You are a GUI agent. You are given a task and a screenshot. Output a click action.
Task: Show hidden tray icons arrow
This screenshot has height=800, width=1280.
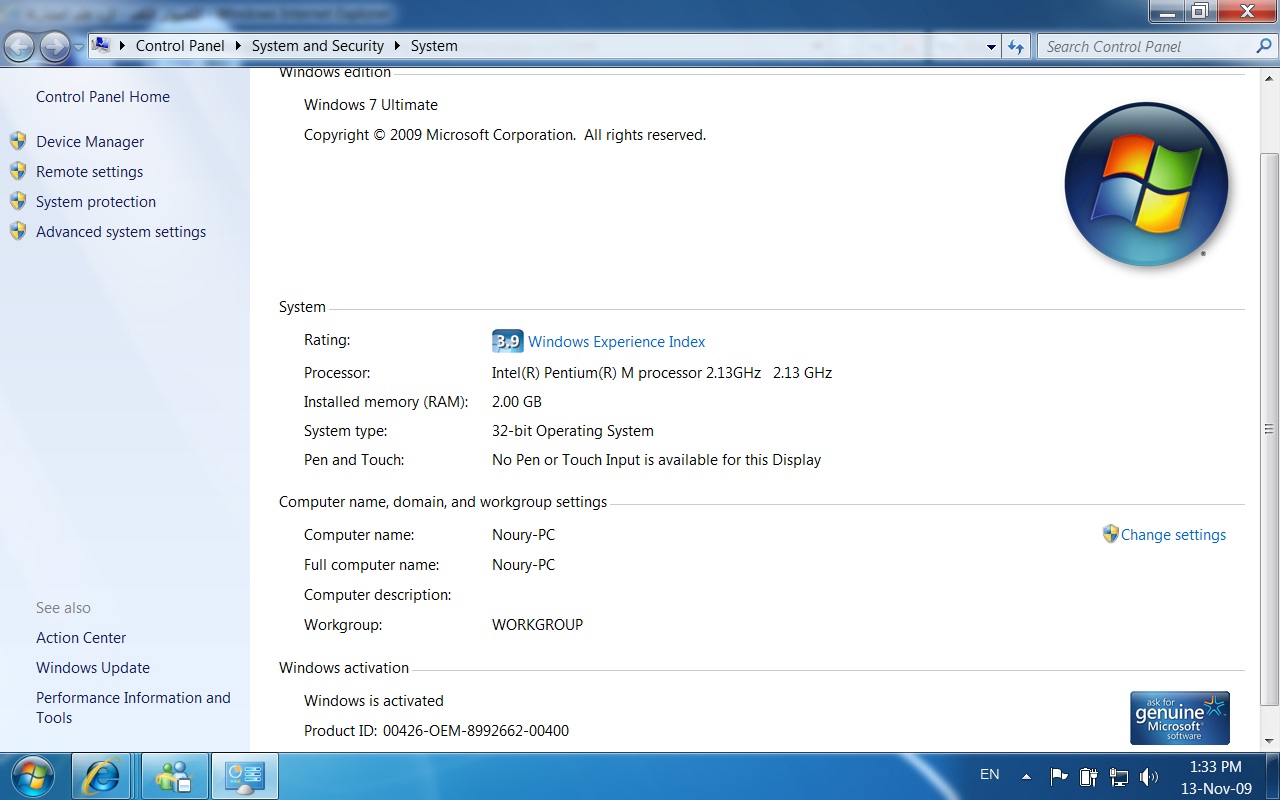[x=1026, y=776]
